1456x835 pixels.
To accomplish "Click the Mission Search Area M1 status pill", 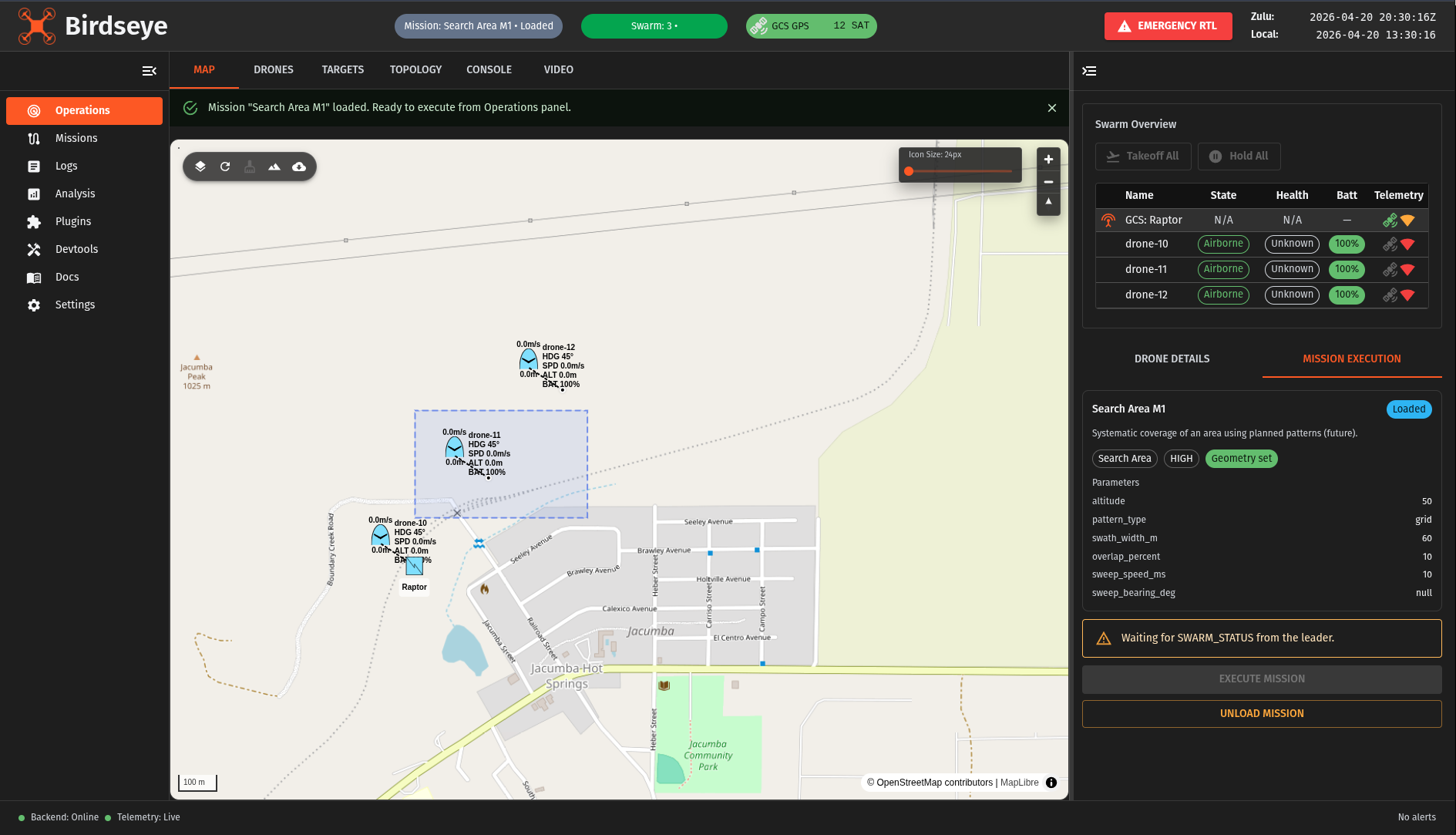I will (479, 26).
